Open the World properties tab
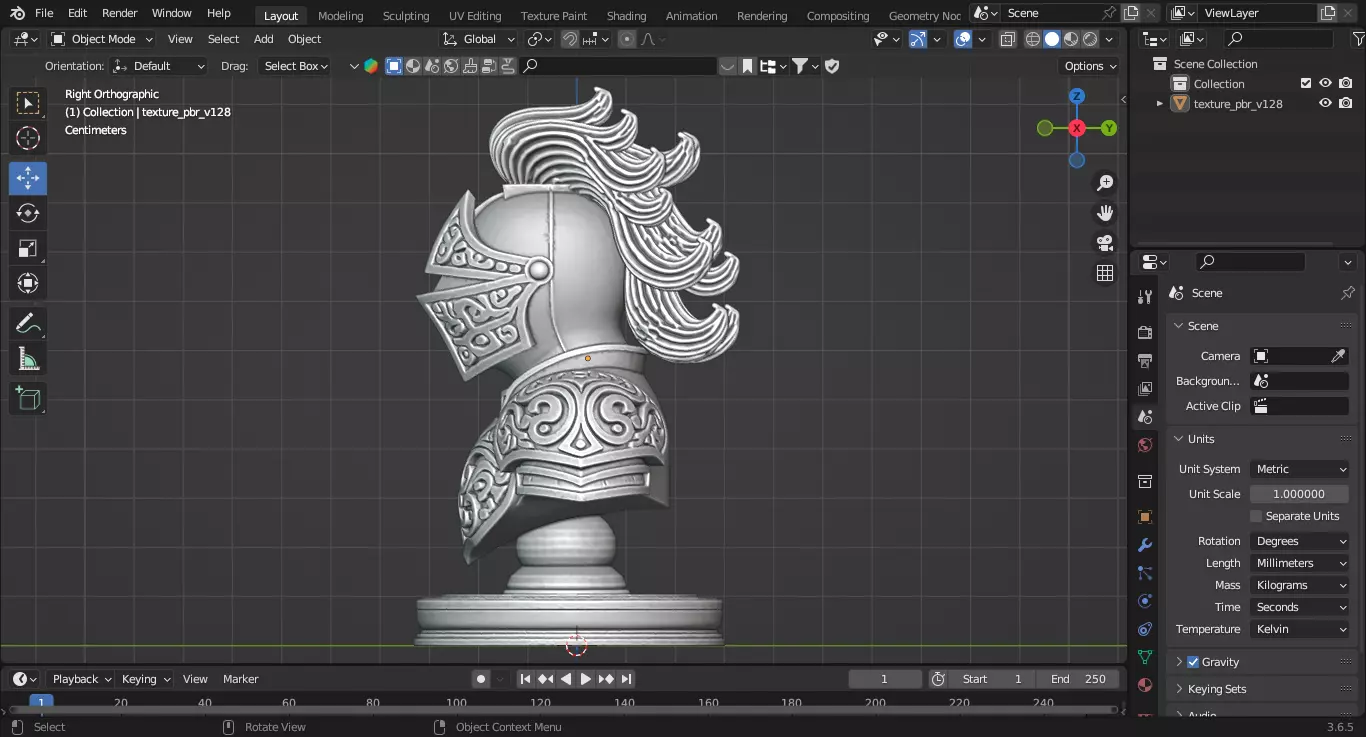 (x=1145, y=445)
